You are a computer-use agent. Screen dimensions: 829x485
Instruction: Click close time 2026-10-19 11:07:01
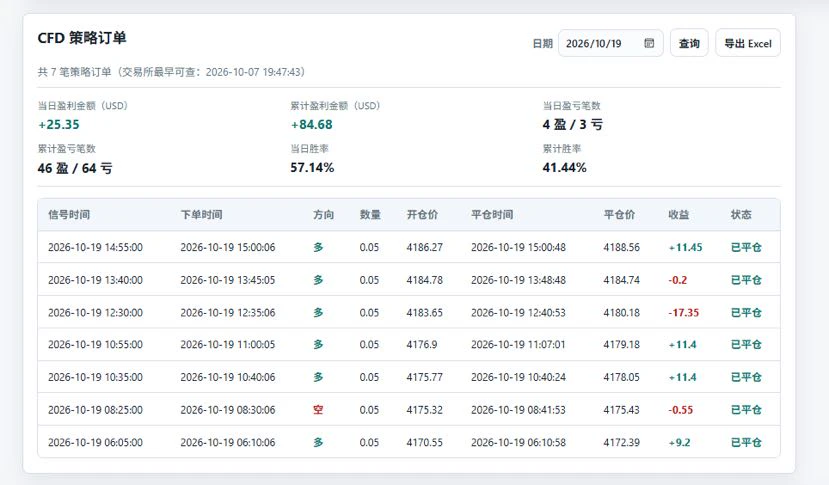(519, 345)
